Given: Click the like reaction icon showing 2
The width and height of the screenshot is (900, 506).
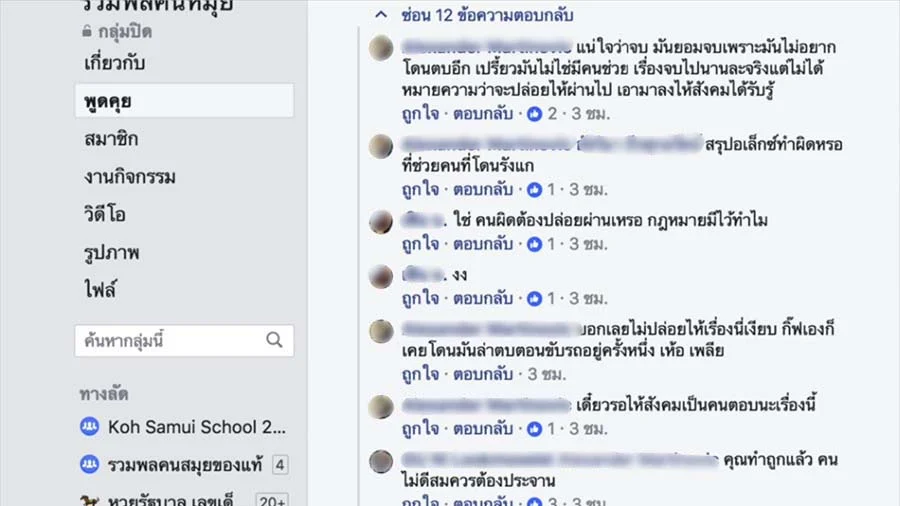Looking at the screenshot, I should click(x=534, y=114).
